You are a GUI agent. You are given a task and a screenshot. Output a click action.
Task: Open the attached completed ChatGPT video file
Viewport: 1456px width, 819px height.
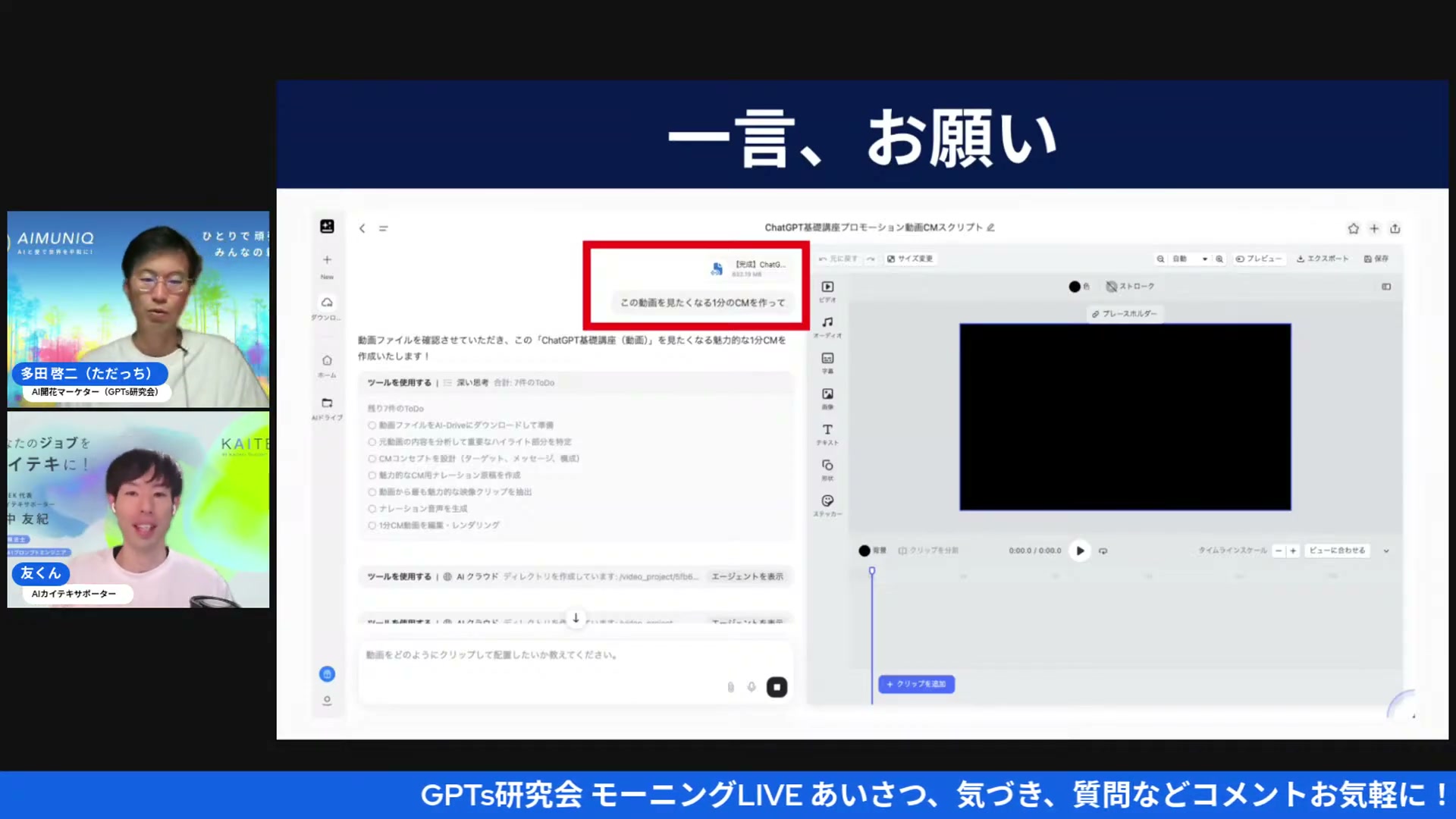click(x=749, y=268)
